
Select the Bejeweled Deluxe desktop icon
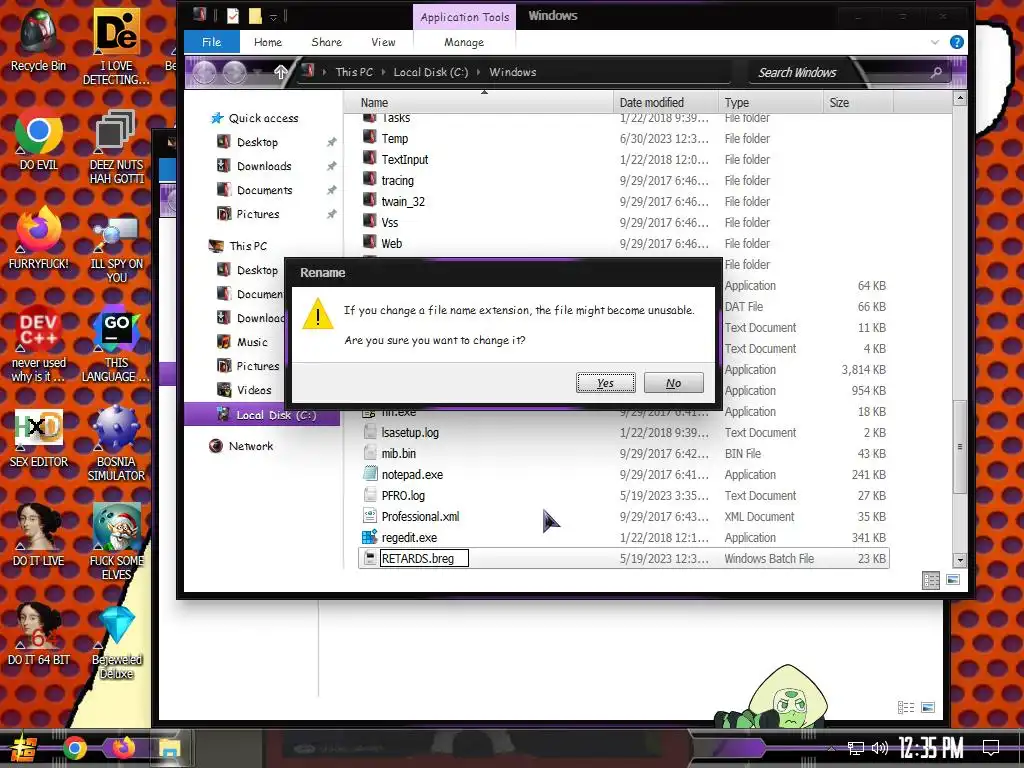(117, 643)
